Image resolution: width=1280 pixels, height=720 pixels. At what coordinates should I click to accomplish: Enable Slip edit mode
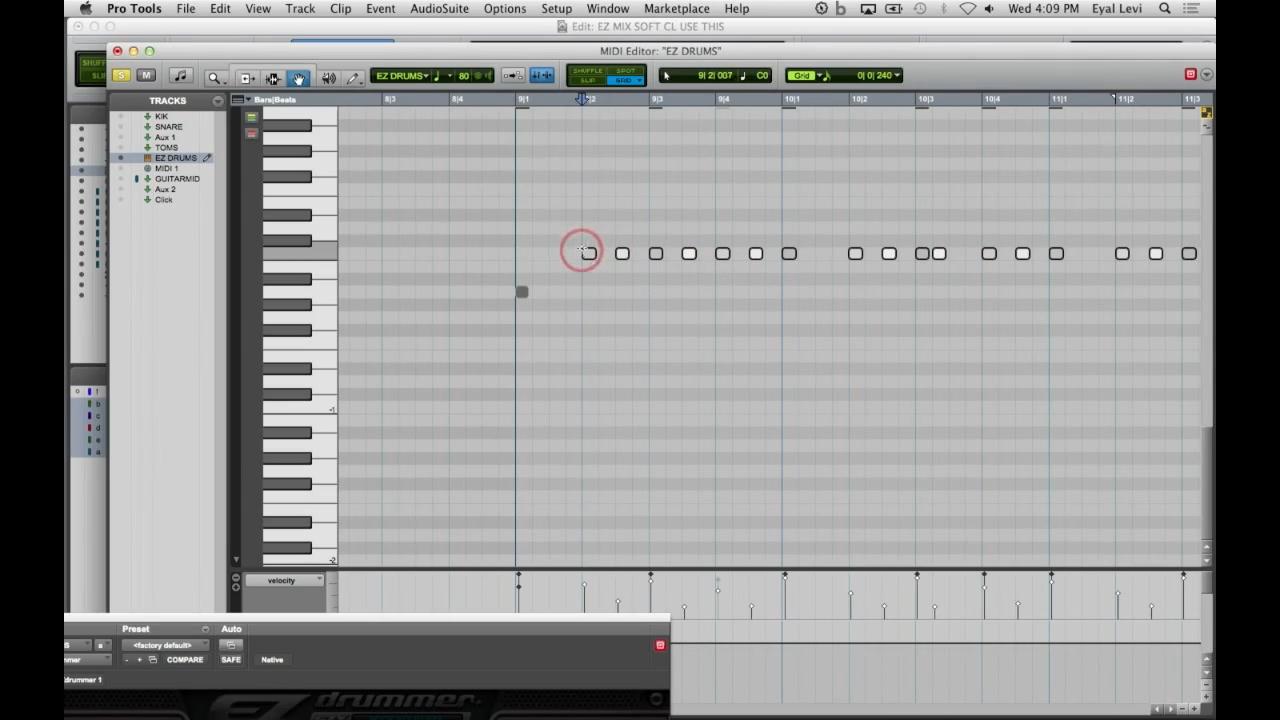point(588,80)
